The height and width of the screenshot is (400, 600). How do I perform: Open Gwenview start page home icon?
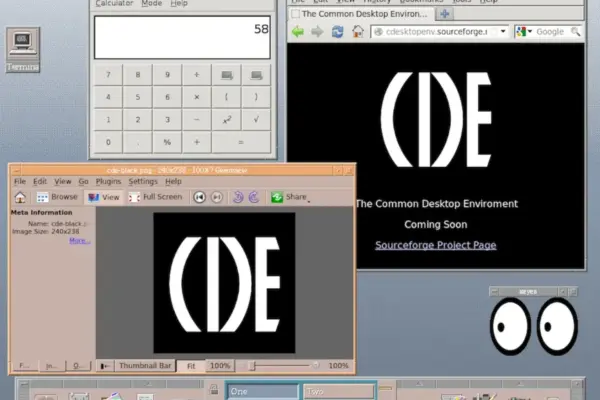tap(20, 197)
